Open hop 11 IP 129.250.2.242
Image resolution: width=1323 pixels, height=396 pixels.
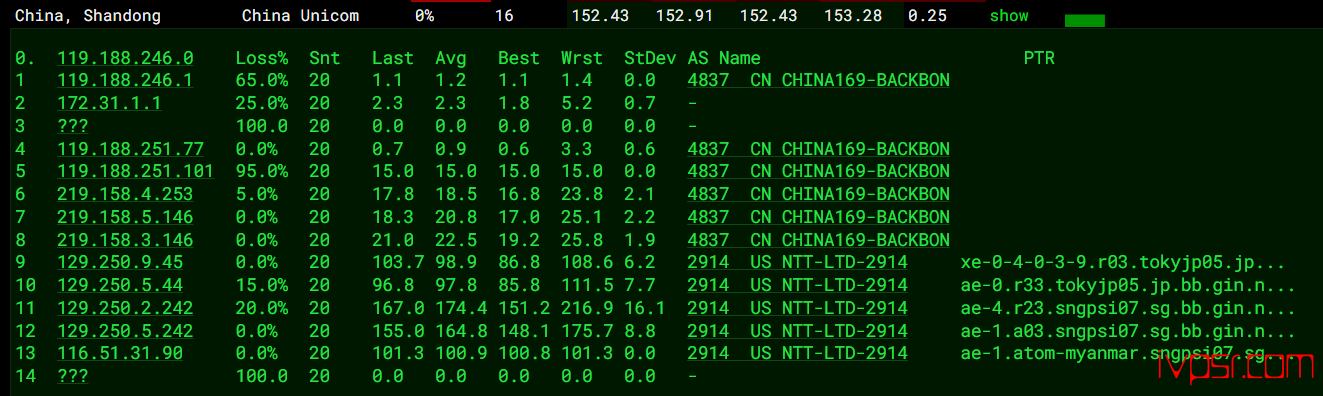[126, 308]
